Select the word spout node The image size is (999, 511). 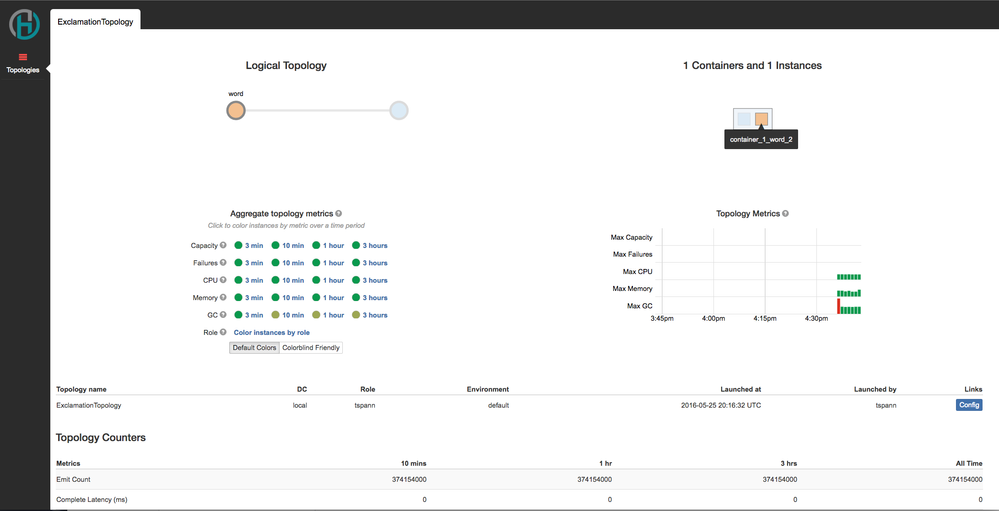point(236,111)
